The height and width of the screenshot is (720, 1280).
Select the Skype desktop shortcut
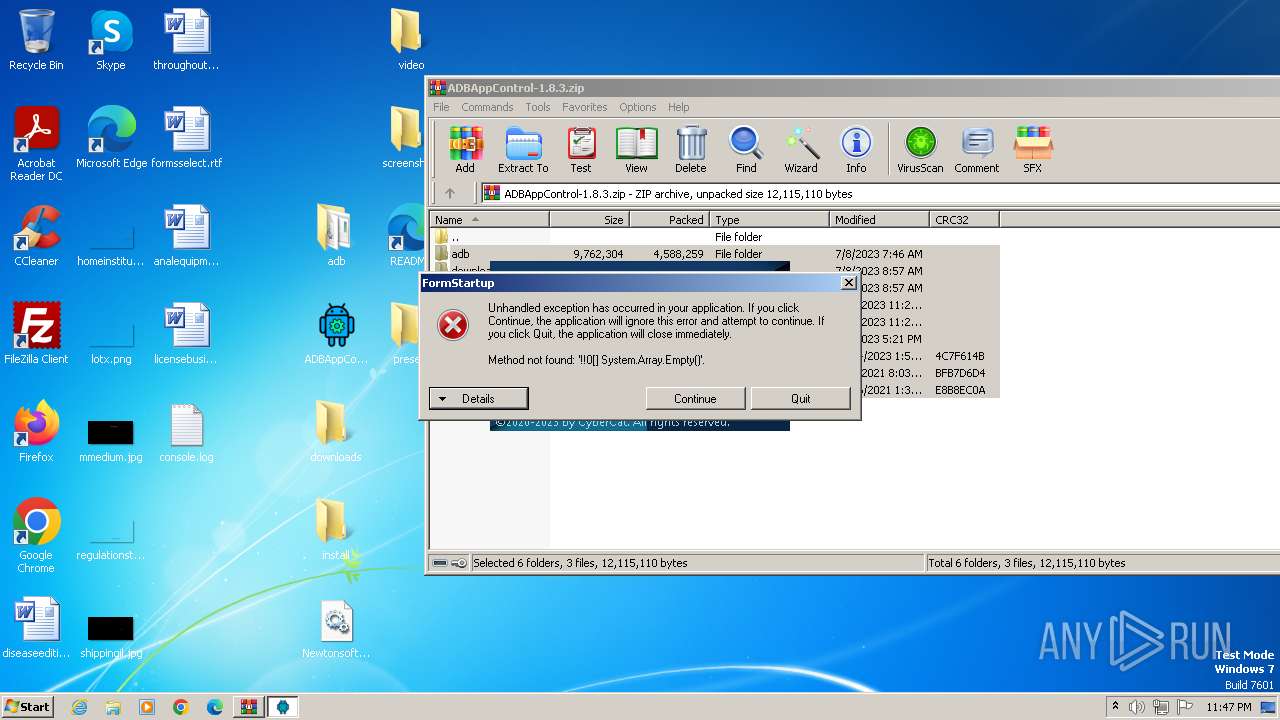pyautogui.click(x=111, y=40)
